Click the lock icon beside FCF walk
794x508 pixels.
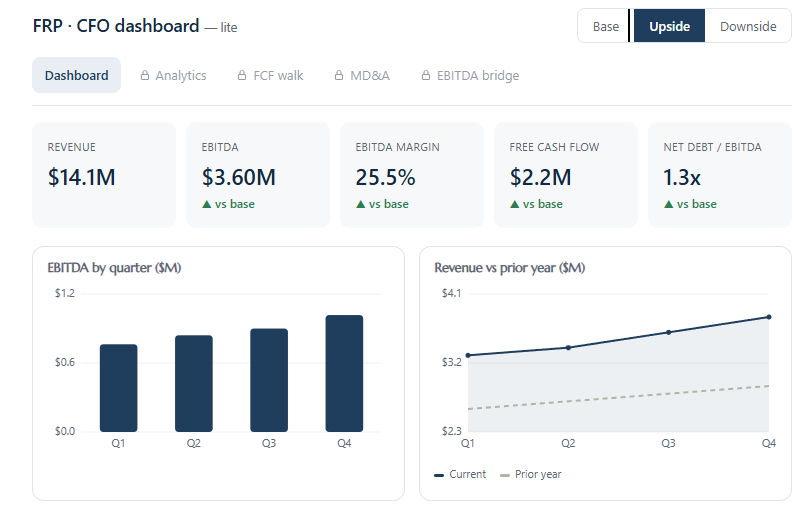[x=242, y=75]
